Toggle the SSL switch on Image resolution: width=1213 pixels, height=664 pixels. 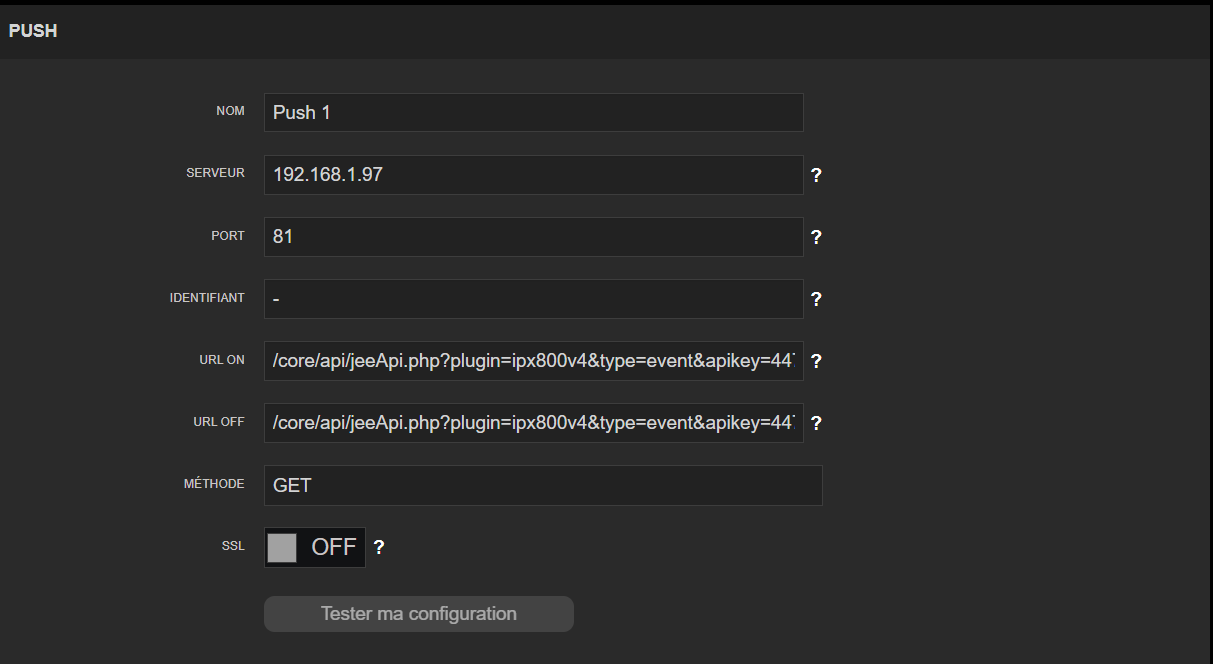pyautogui.click(x=314, y=548)
